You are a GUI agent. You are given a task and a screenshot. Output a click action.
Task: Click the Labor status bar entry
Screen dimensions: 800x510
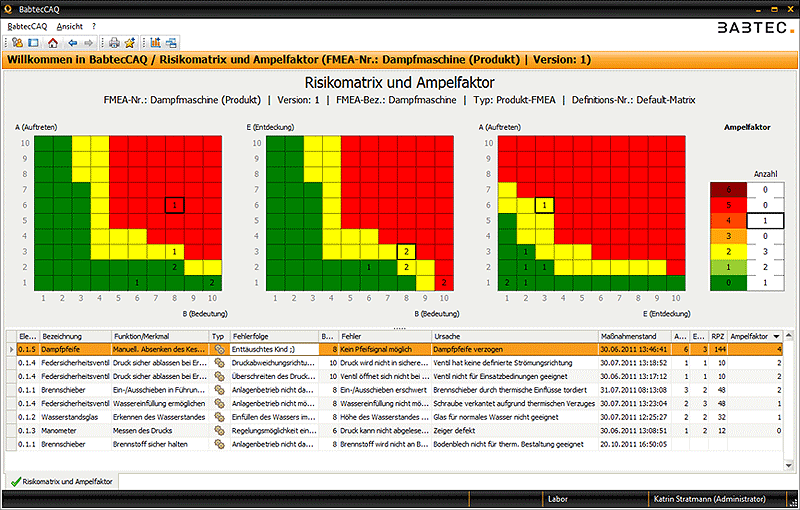tap(558, 499)
